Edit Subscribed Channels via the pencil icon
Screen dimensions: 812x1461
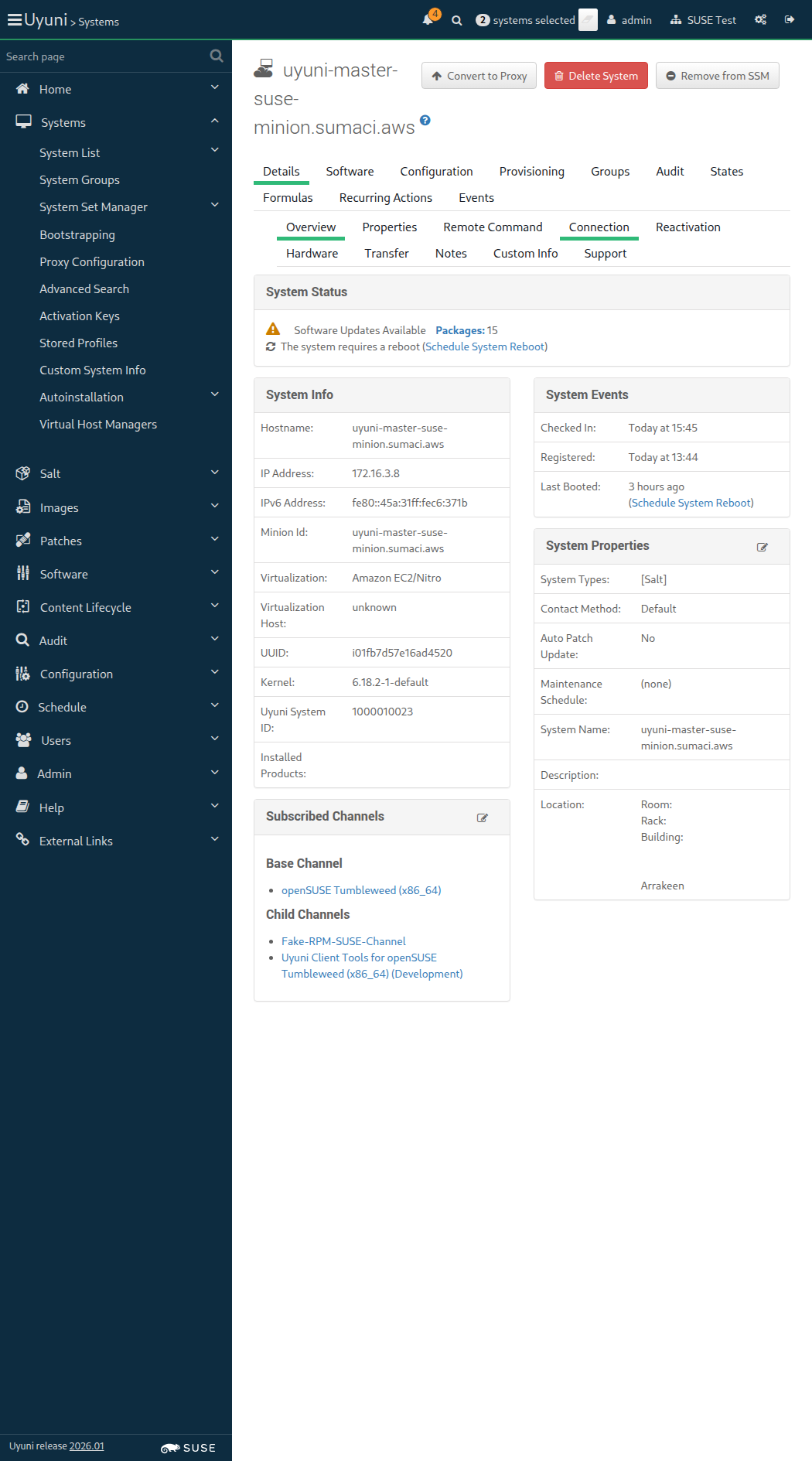pos(483,818)
